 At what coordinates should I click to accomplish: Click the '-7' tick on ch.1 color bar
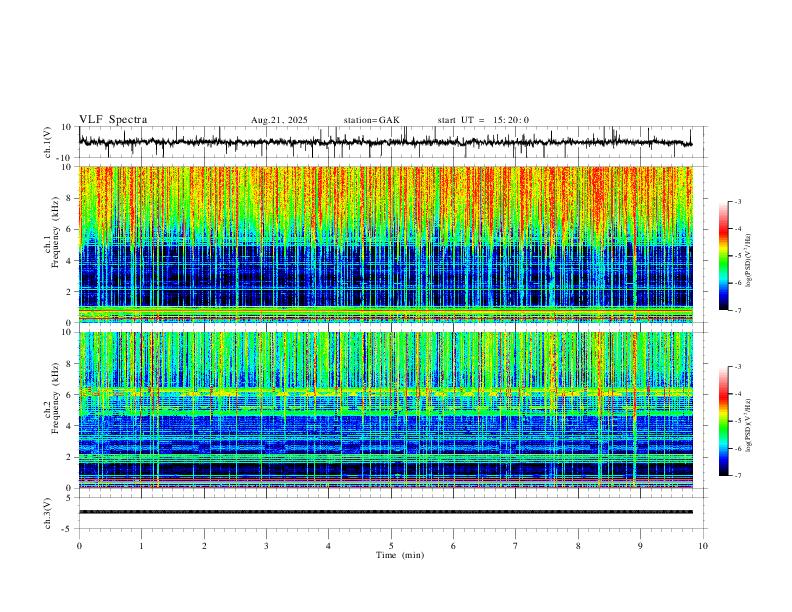point(738,311)
